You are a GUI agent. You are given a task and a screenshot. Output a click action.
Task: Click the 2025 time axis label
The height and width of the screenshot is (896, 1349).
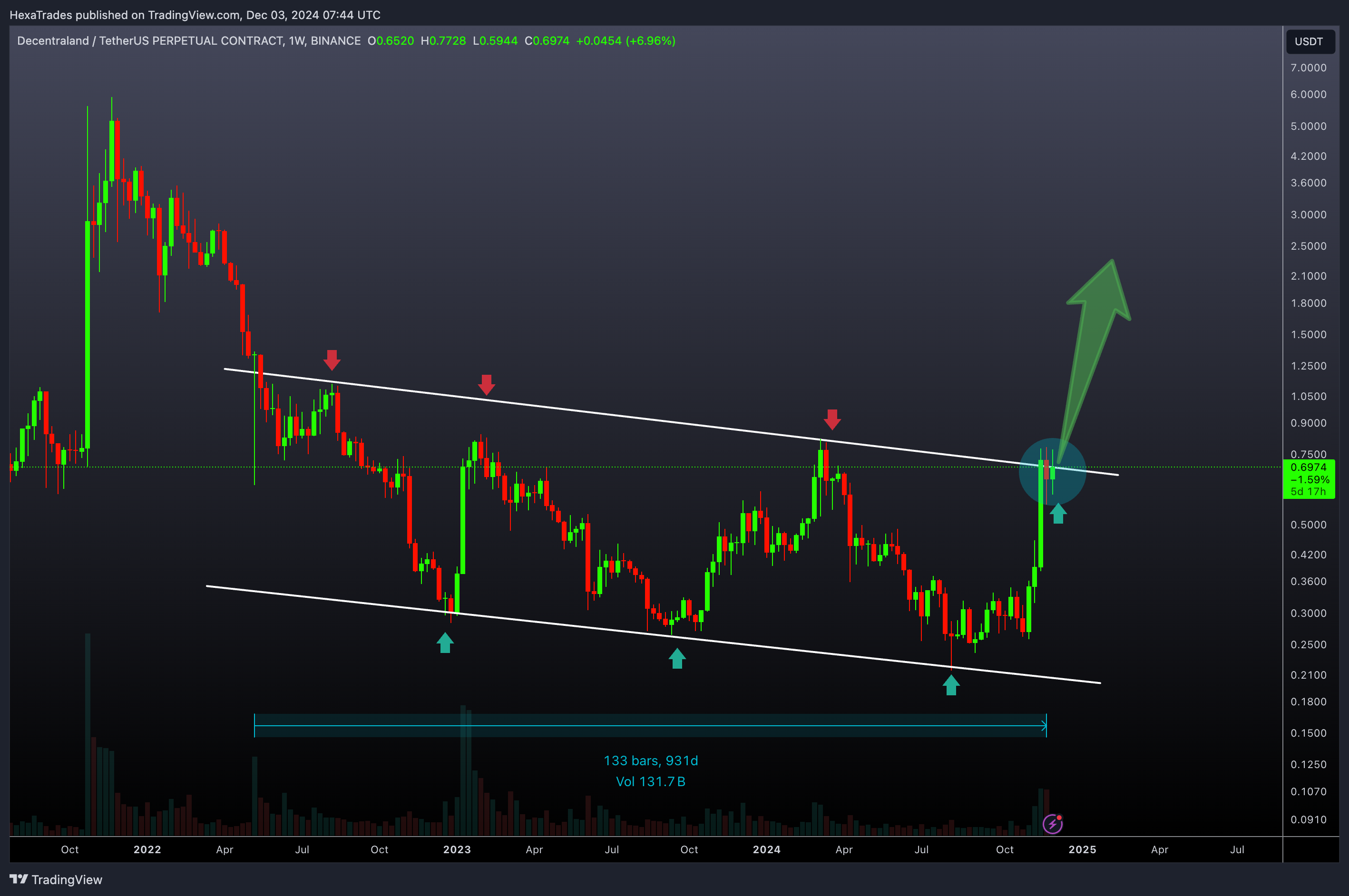(x=1082, y=850)
